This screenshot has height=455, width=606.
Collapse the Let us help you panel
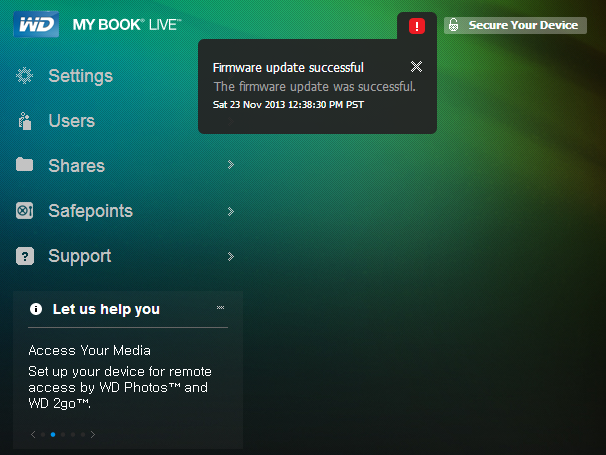(220, 308)
